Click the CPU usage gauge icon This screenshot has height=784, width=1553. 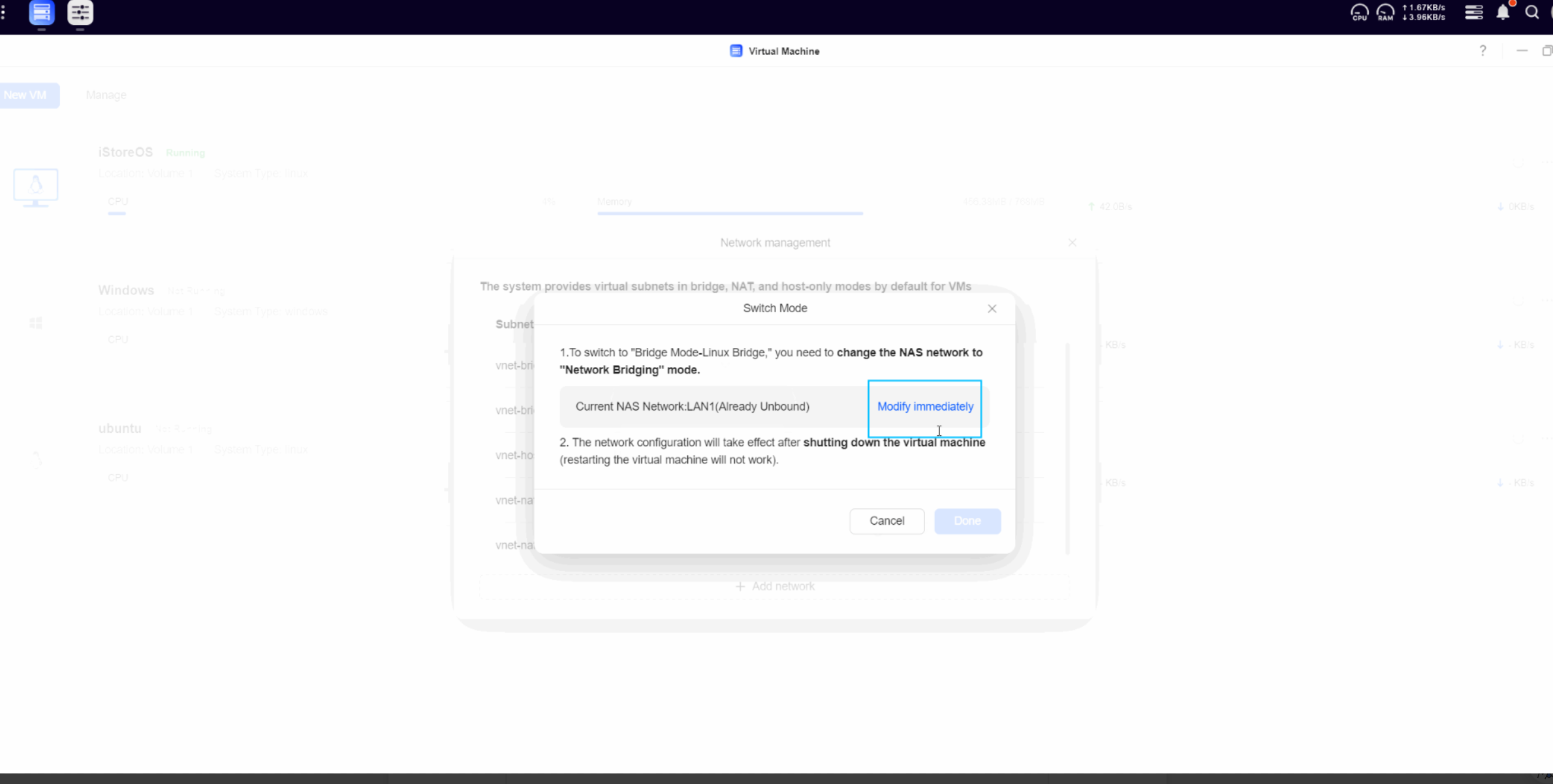1359,12
